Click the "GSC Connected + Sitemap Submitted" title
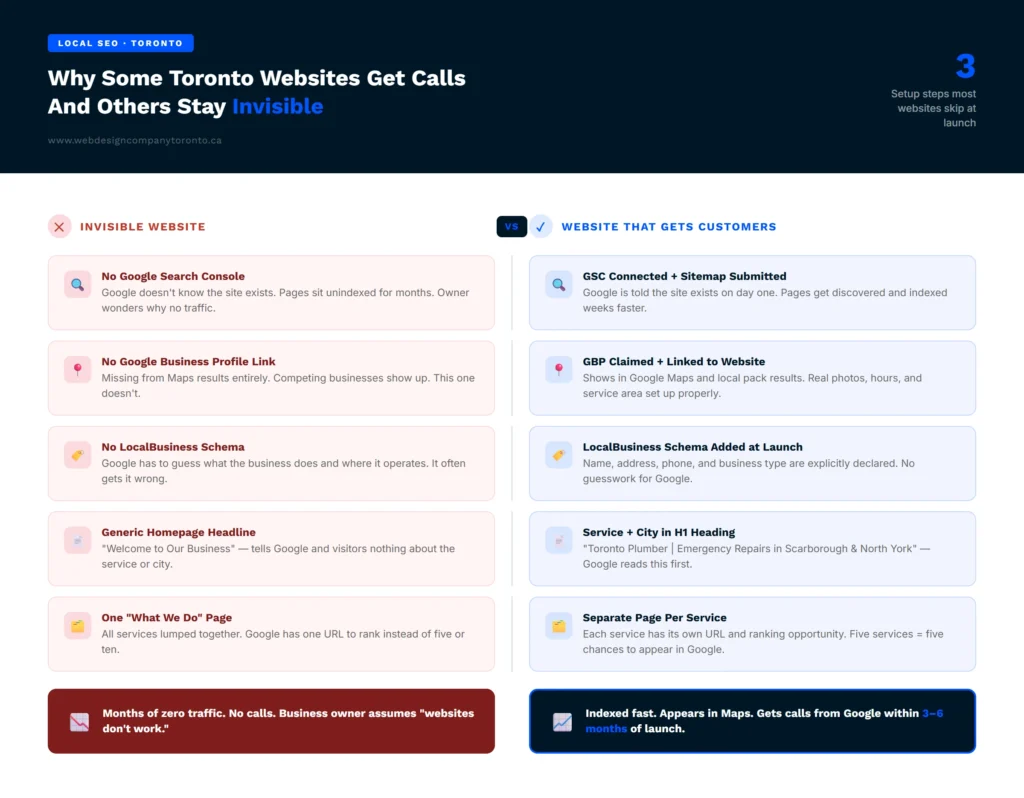This screenshot has width=1024, height=798. tap(684, 276)
